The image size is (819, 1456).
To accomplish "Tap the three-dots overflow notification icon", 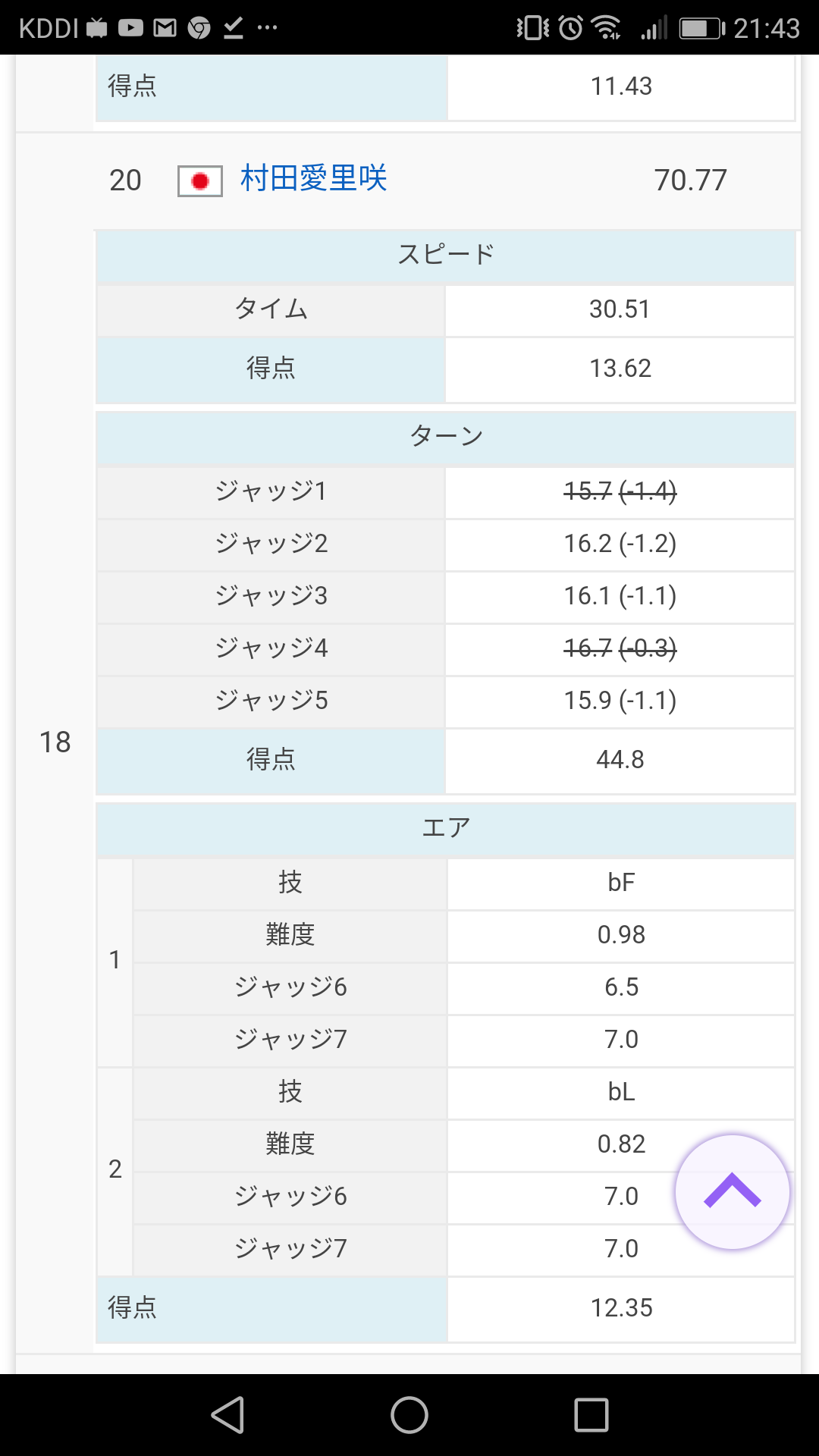I will click(x=267, y=28).
